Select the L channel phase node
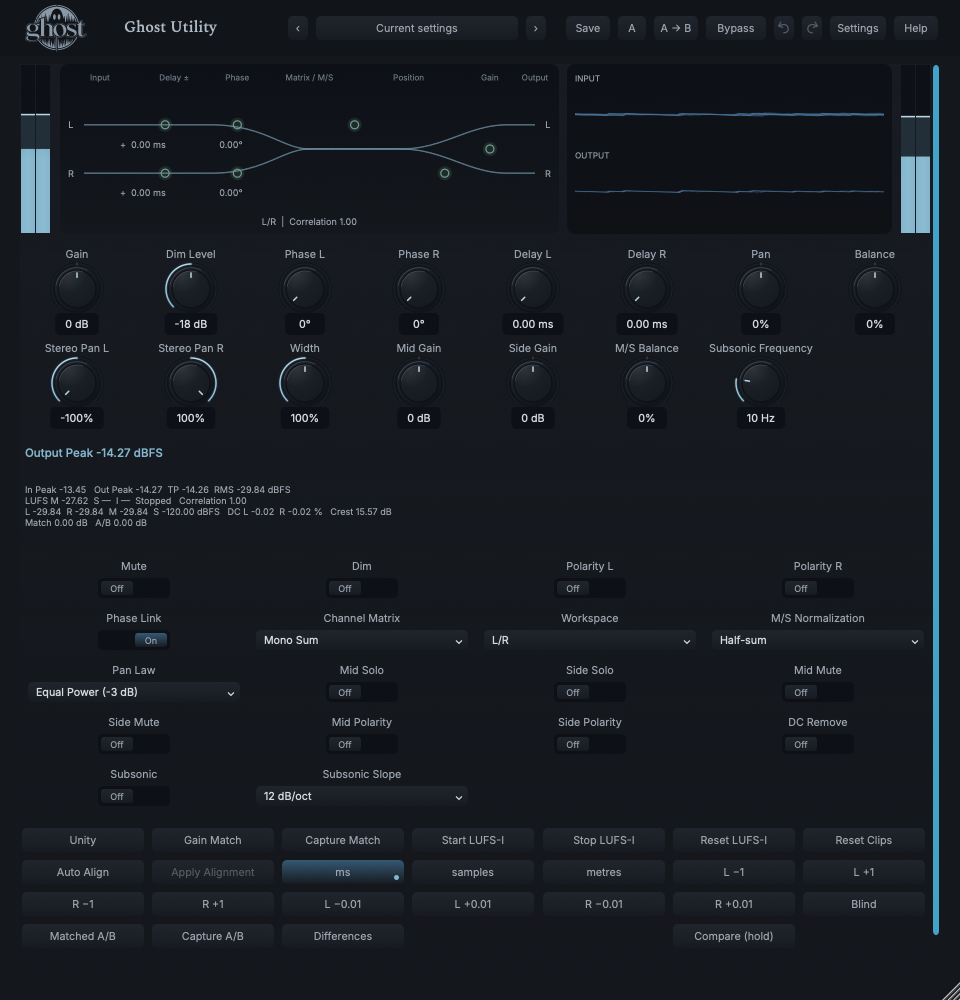Screen dimensions: 960x1000 [x=237, y=125]
